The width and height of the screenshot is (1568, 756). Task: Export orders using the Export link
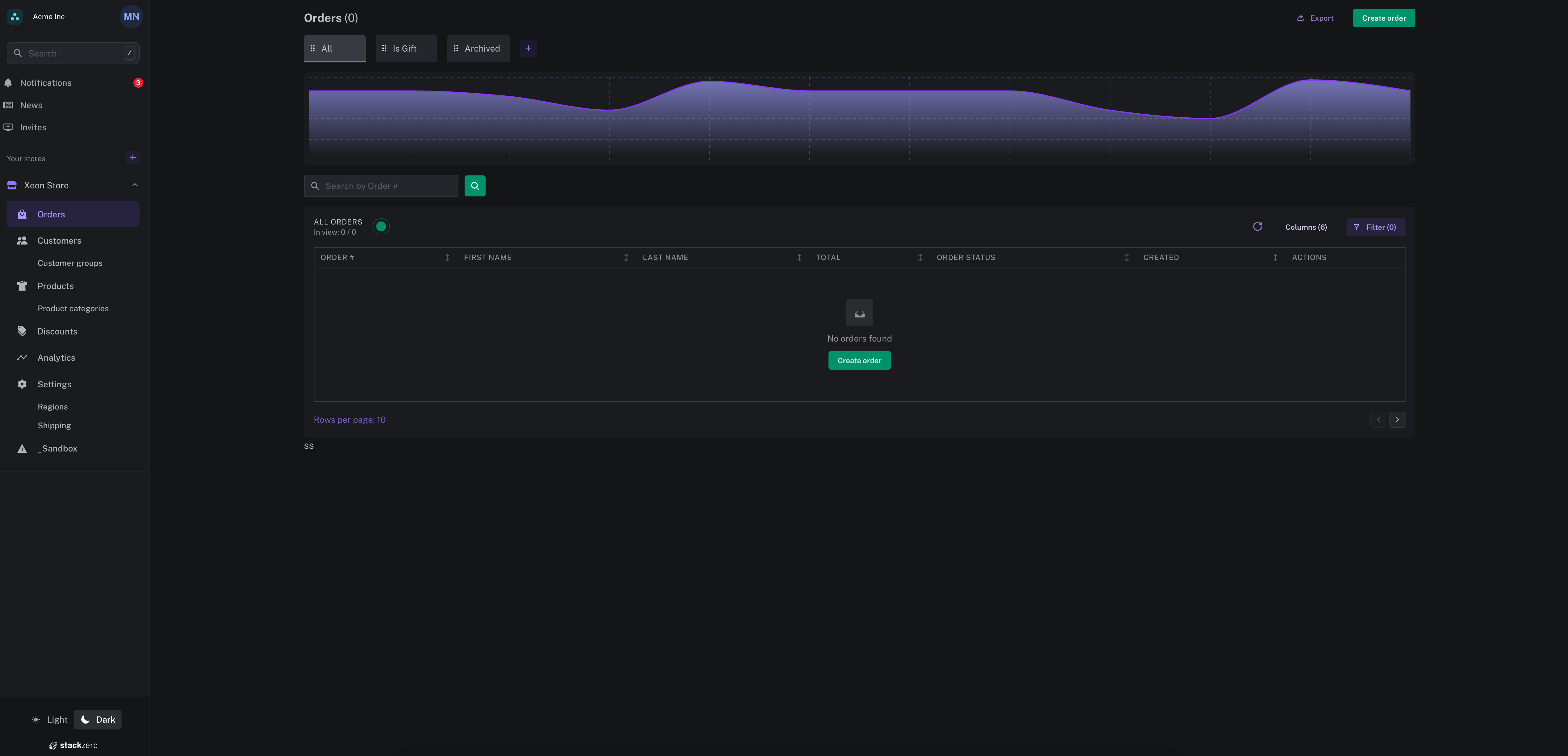pos(1315,18)
